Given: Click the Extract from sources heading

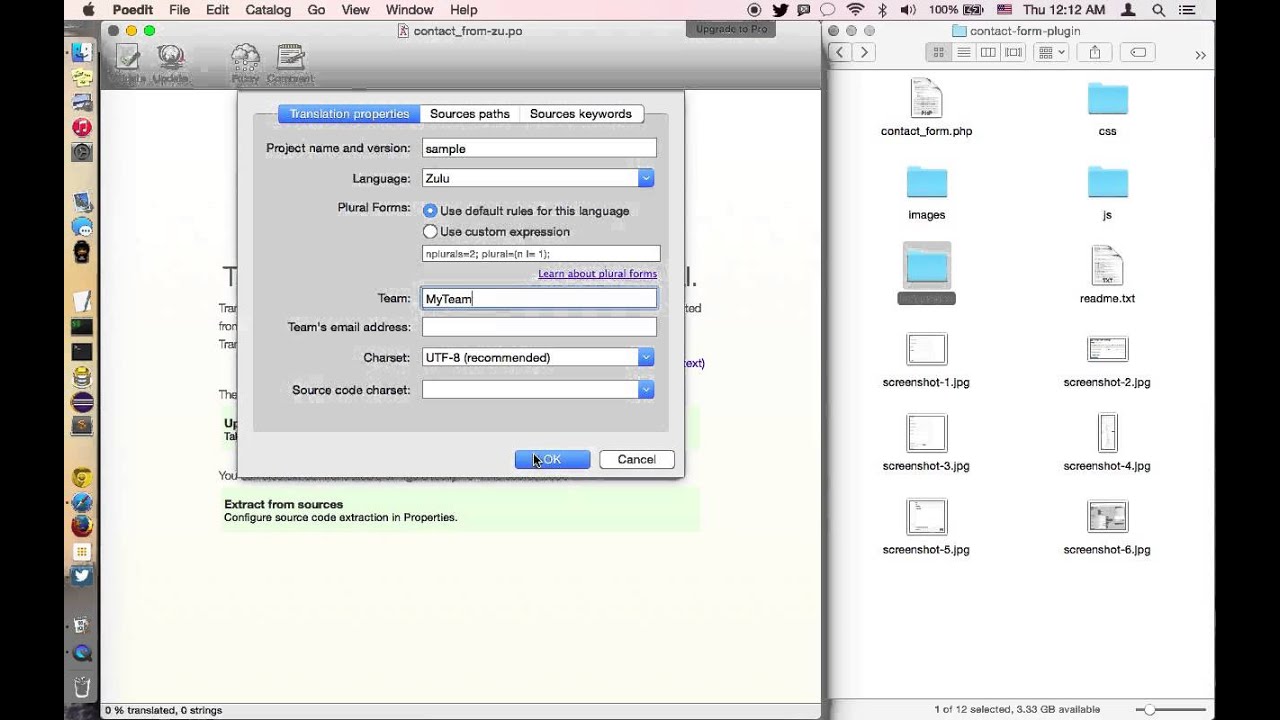Looking at the screenshot, I should 283,504.
